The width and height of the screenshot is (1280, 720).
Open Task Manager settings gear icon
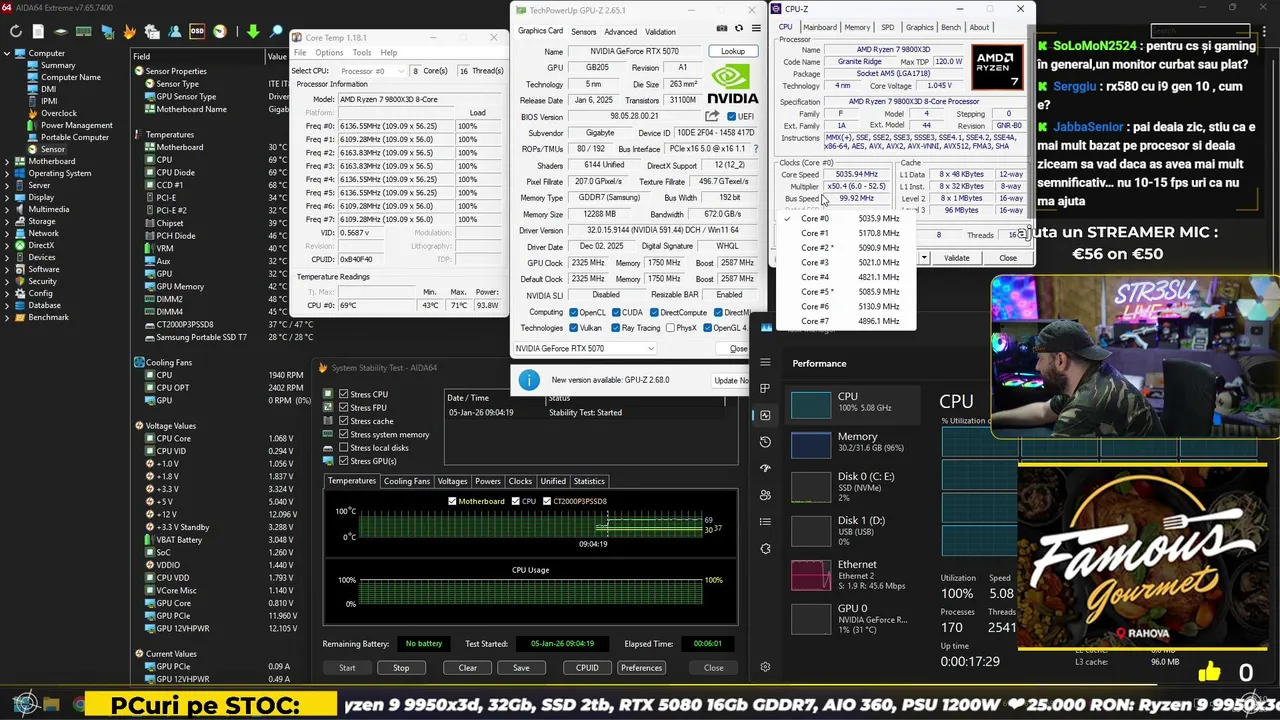[x=765, y=667]
